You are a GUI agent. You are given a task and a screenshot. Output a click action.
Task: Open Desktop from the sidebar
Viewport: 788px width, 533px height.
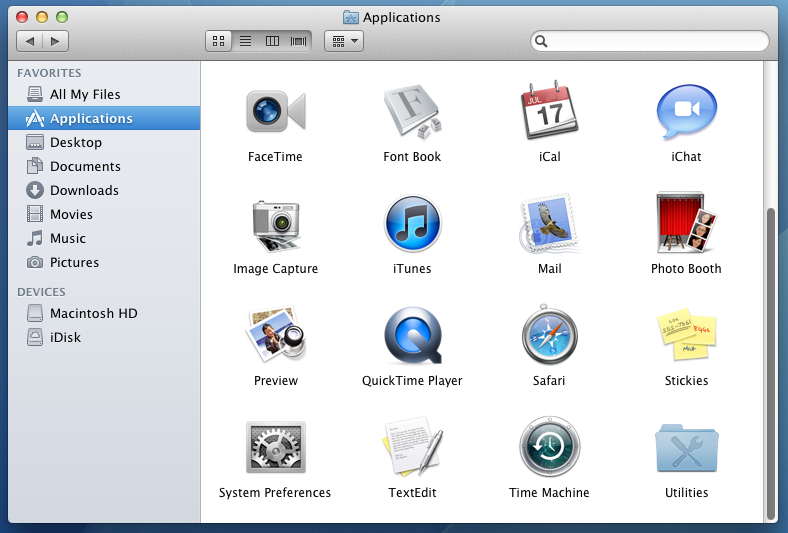pyautogui.click(x=104, y=143)
